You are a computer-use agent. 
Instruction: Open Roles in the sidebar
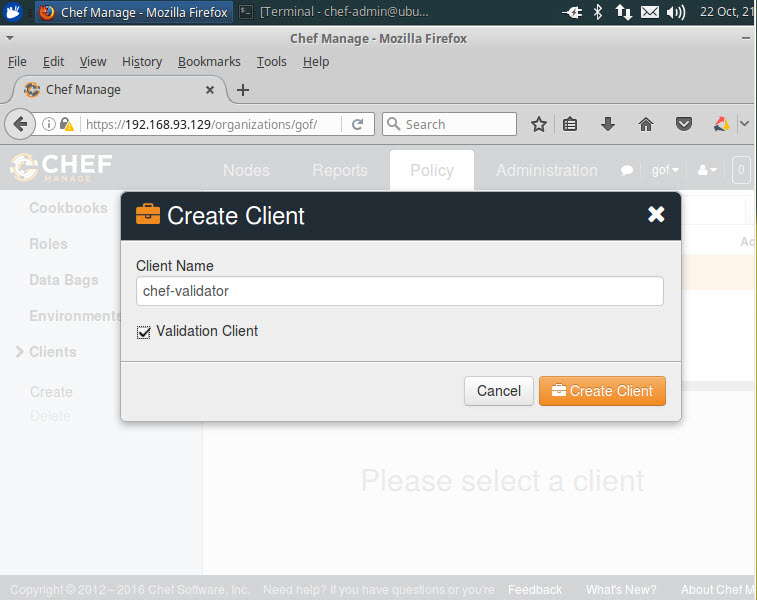tap(48, 244)
